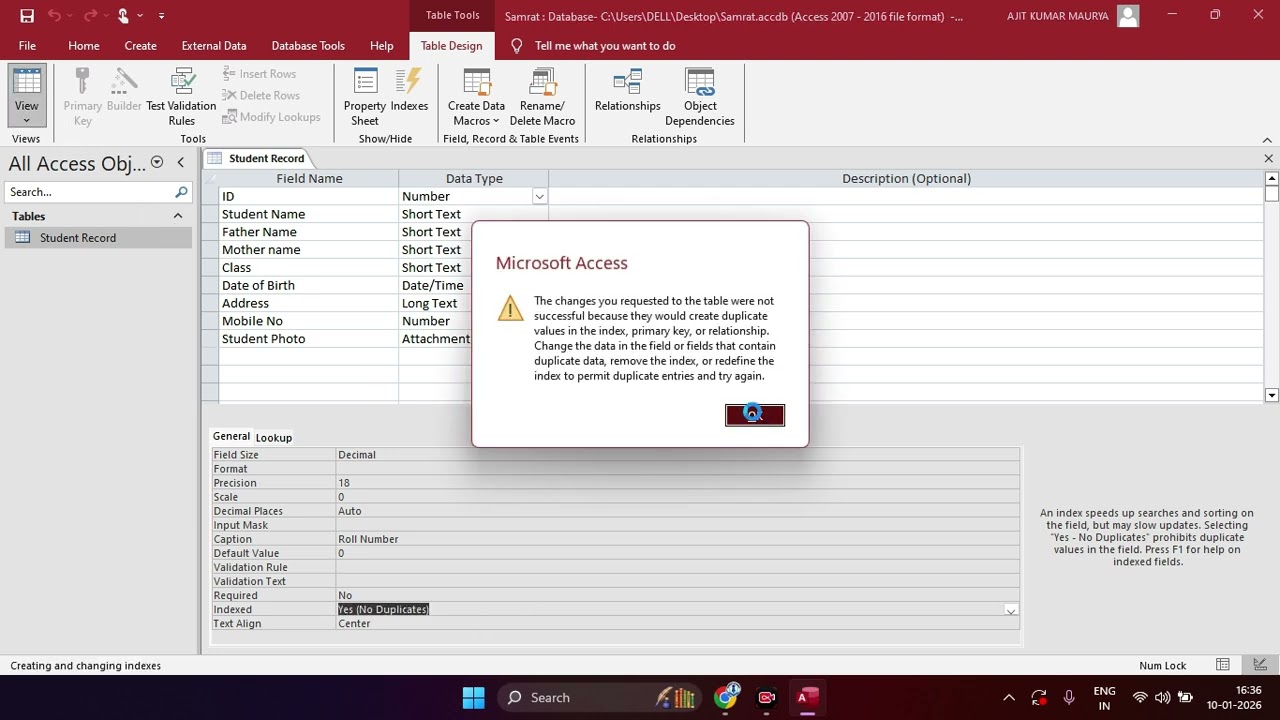Switch to the Home ribbon tab
Viewport: 1280px width, 720px height.
84,45
